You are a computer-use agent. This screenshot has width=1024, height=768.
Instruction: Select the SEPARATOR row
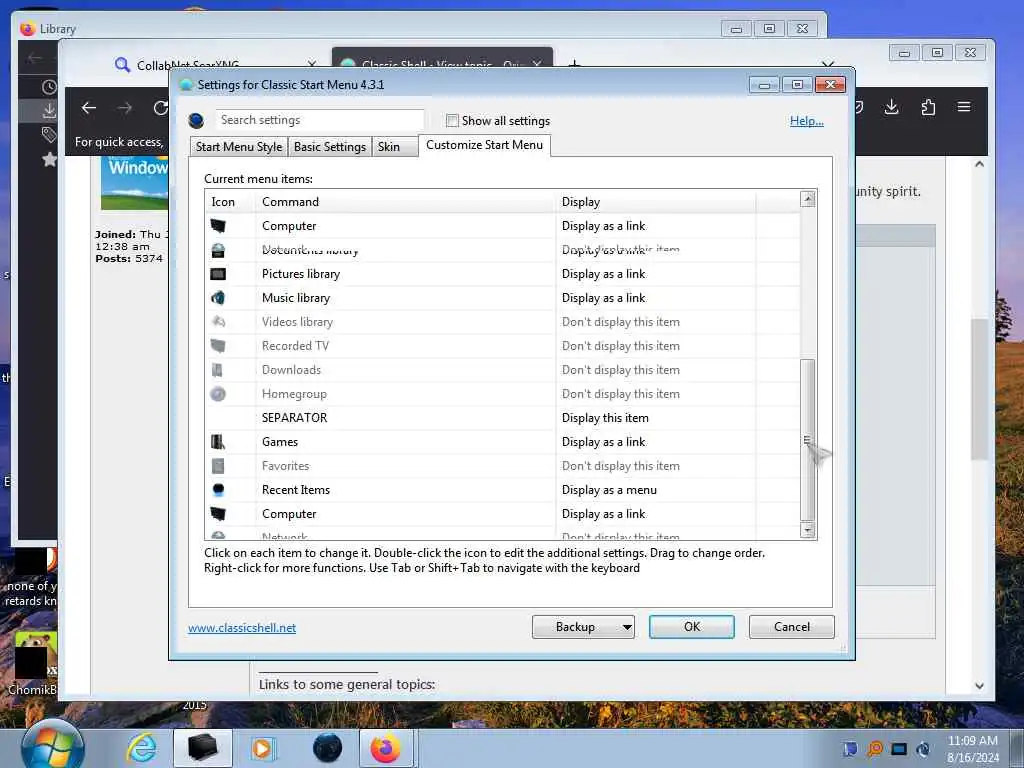coord(502,418)
